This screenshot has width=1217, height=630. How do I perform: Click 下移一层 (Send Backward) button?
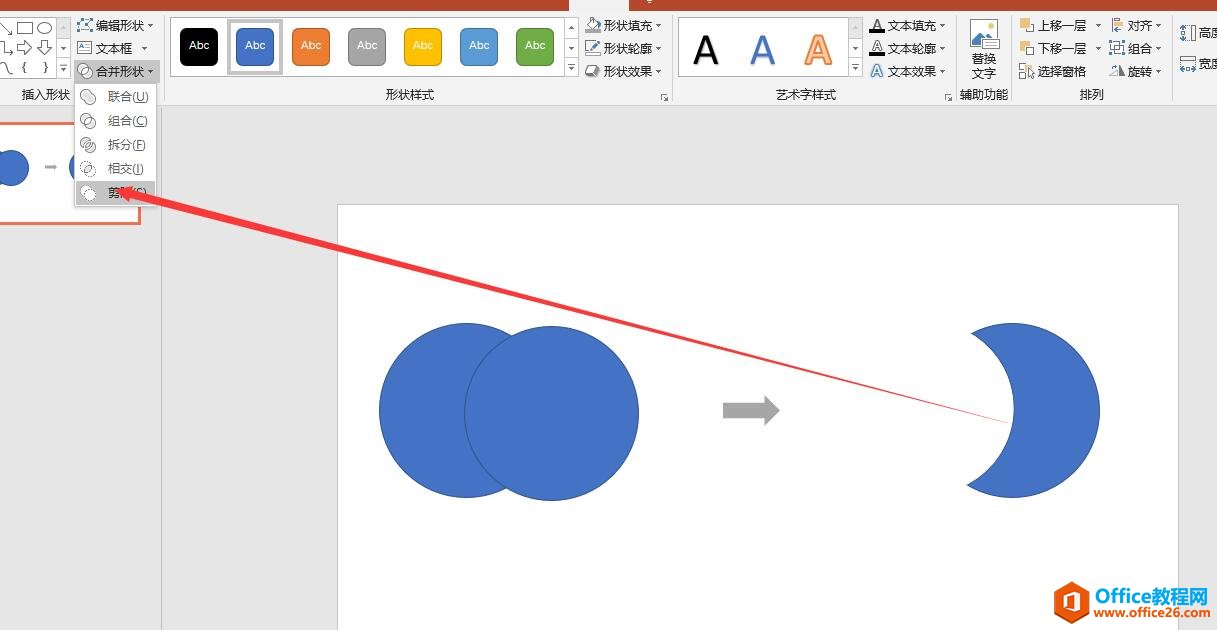click(x=1054, y=48)
